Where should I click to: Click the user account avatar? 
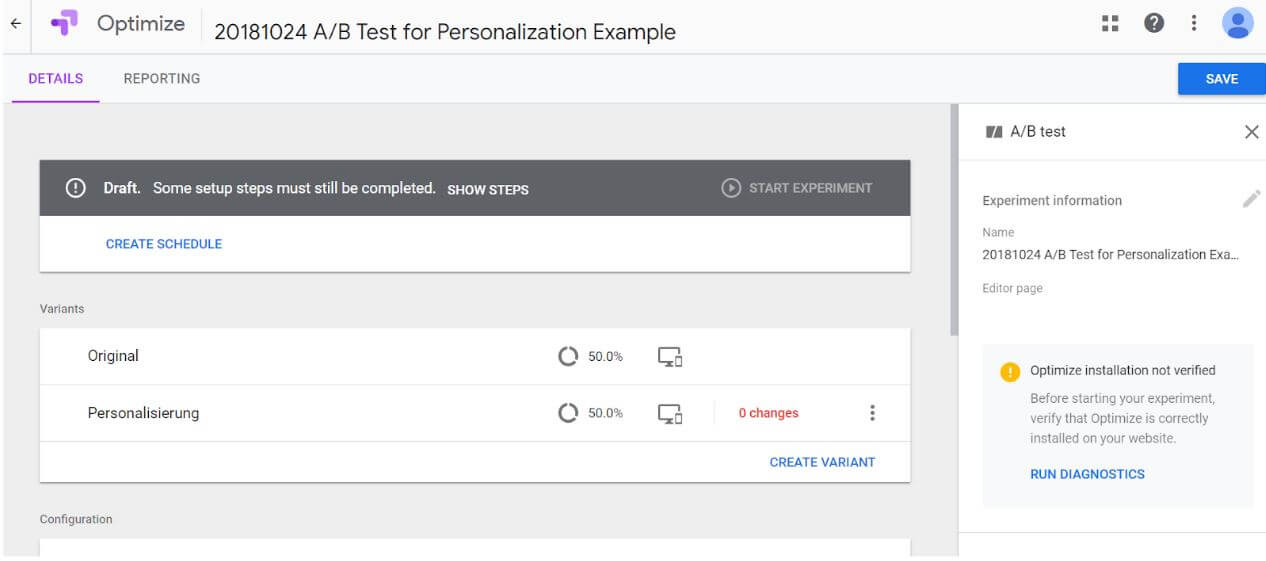click(x=1238, y=23)
